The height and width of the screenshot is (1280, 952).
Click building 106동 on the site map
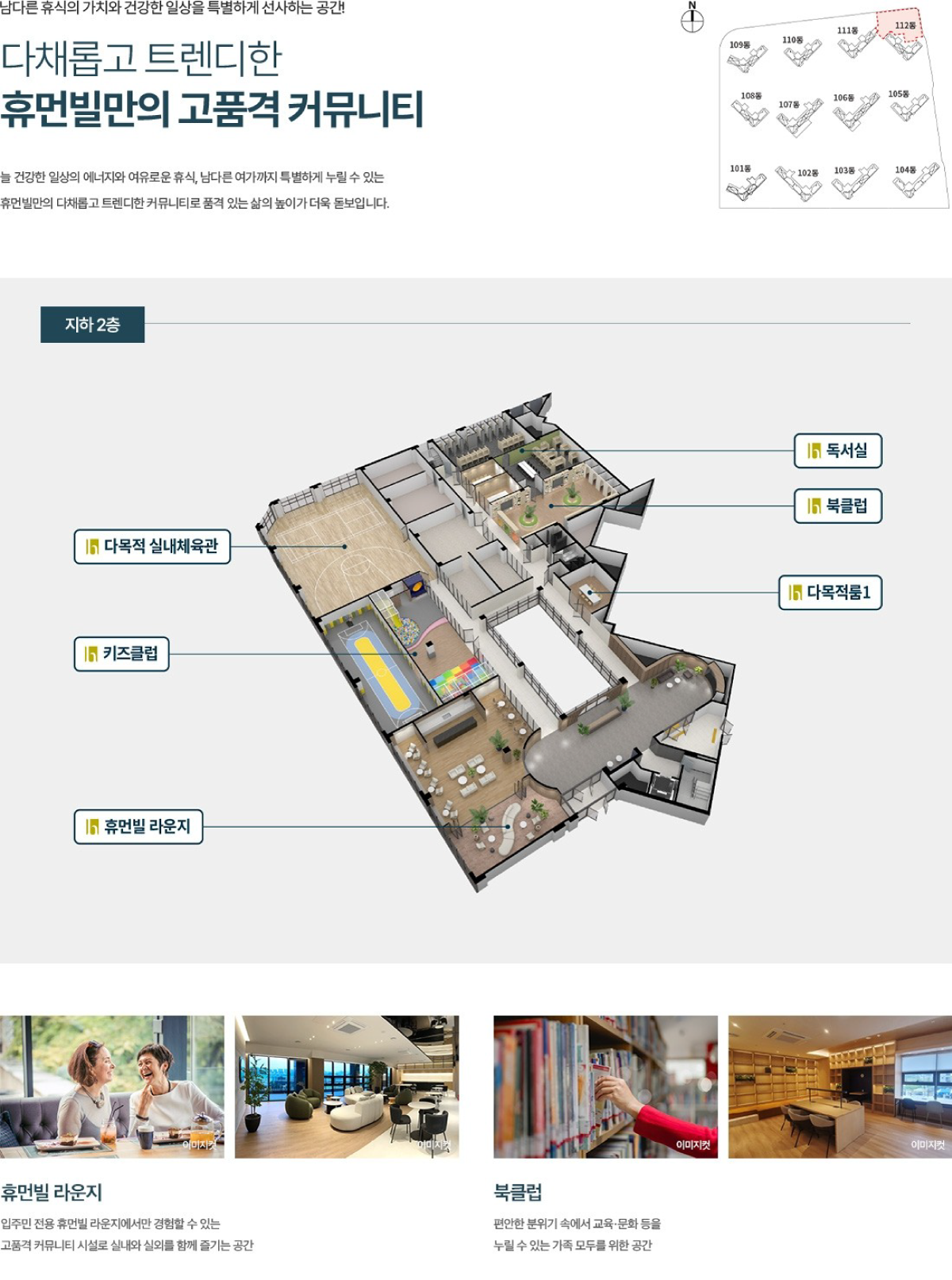(x=854, y=110)
